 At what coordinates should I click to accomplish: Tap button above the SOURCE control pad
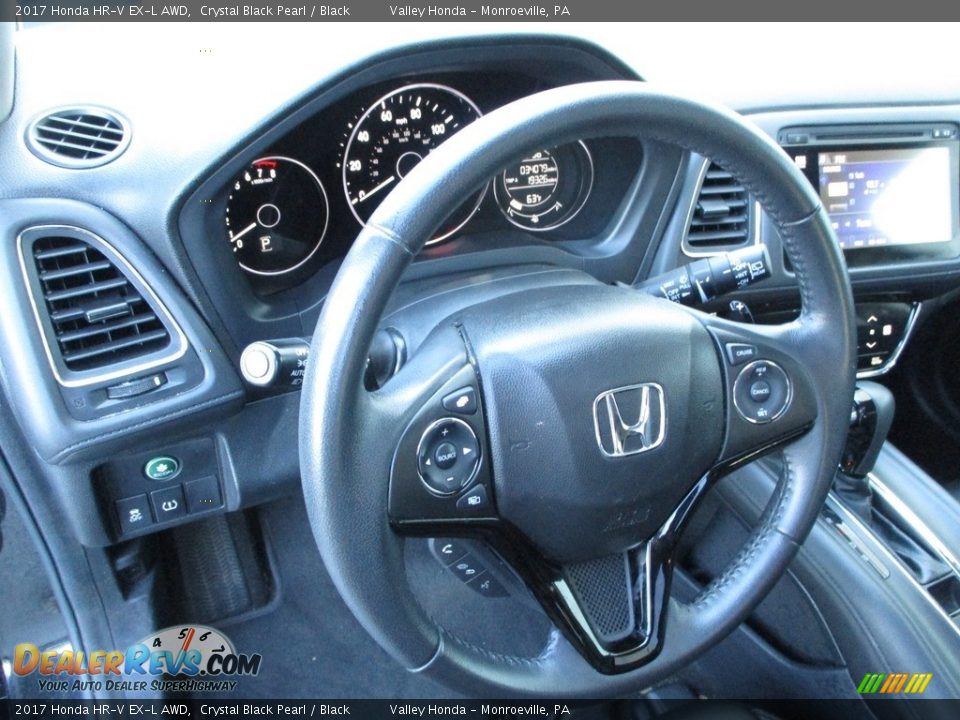coord(461,401)
